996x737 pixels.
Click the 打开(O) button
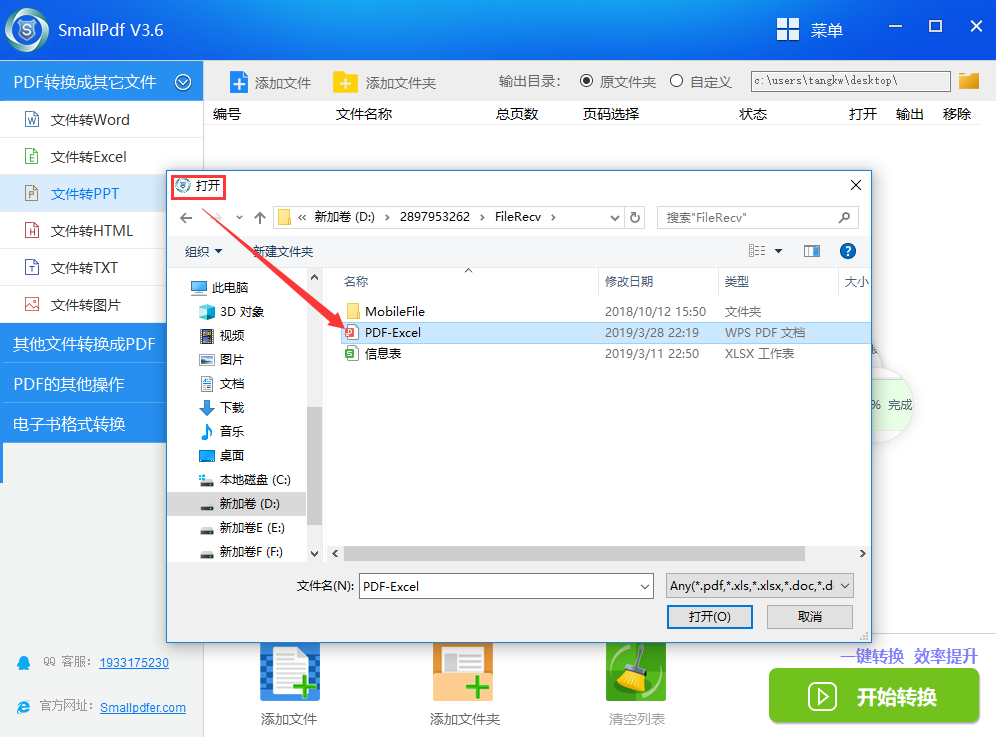710,616
